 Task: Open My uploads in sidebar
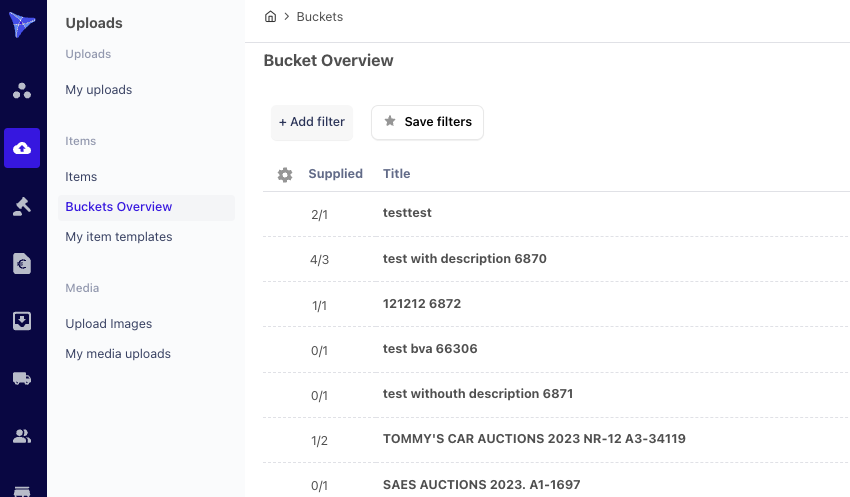tap(99, 90)
